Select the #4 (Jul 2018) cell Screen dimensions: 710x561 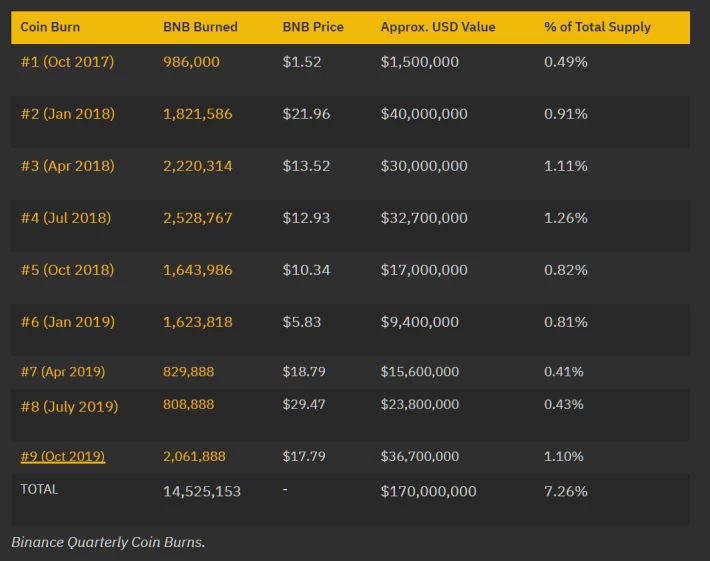tap(66, 218)
